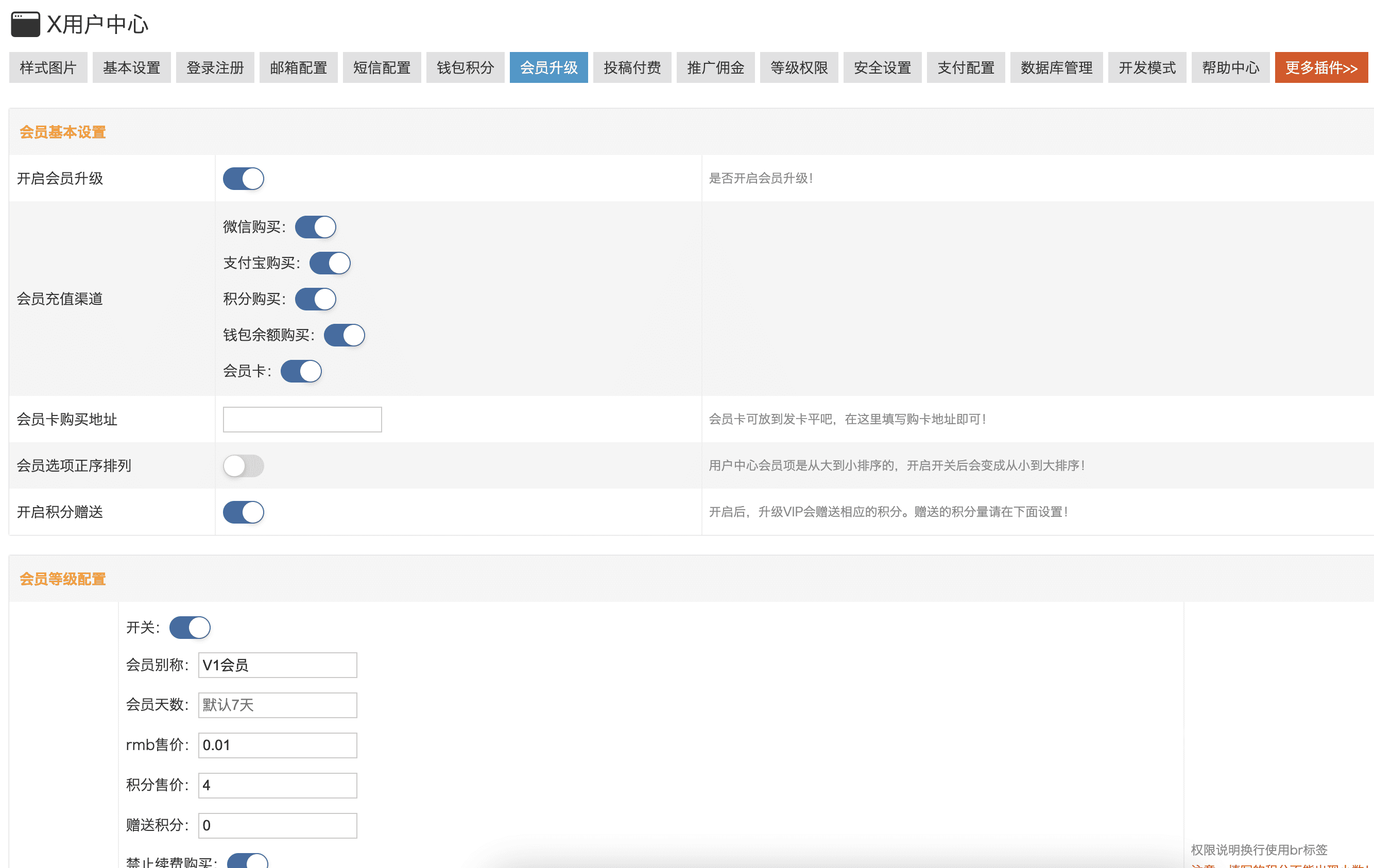1374x868 pixels.
Task: Disable the 会员卡 toggle
Action: [x=301, y=371]
